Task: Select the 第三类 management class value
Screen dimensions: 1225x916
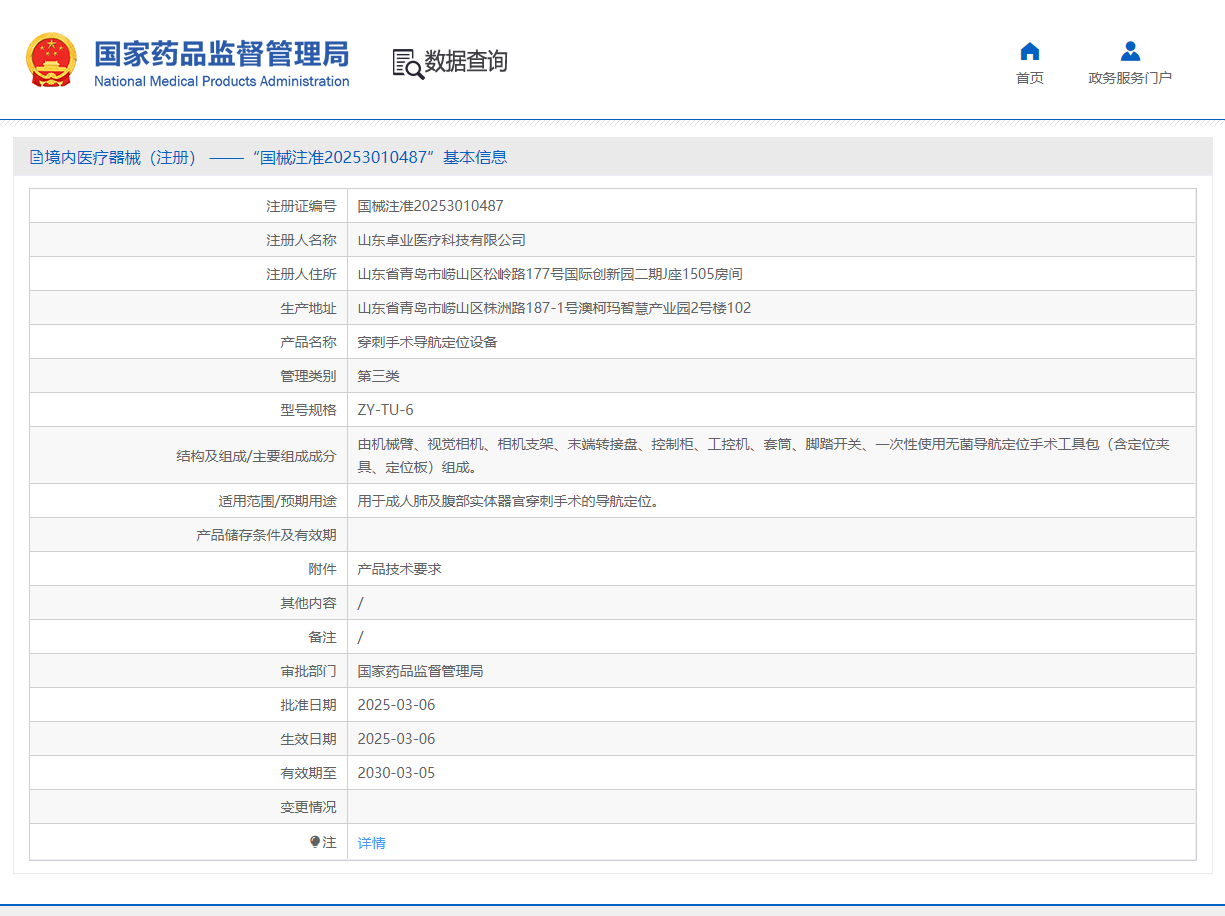Action: coord(379,376)
